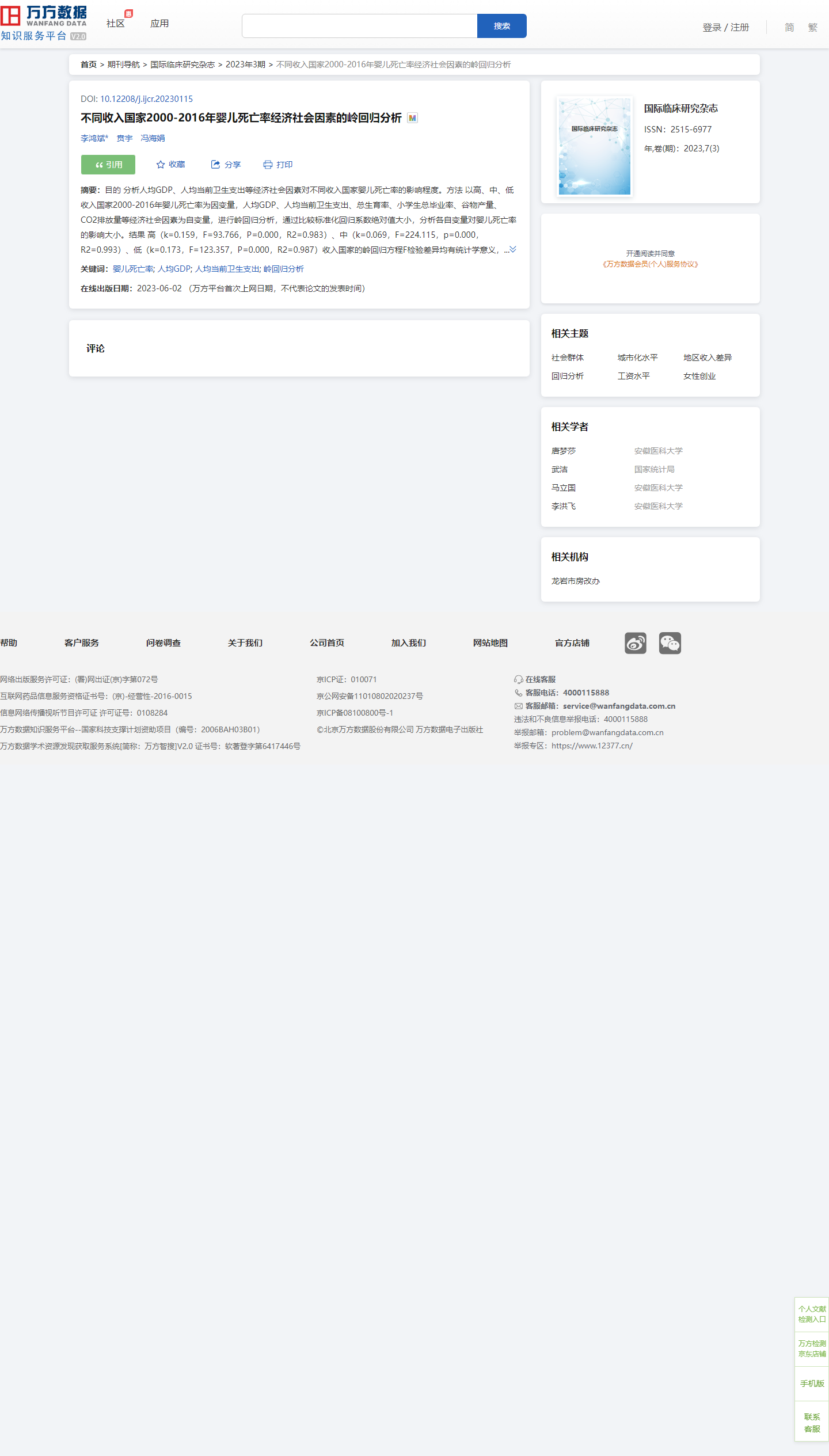Open the 婴儿死亡率 keyword link
Image resolution: width=829 pixels, height=1456 pixels.
pyautogui.click(x=133, y=269)
